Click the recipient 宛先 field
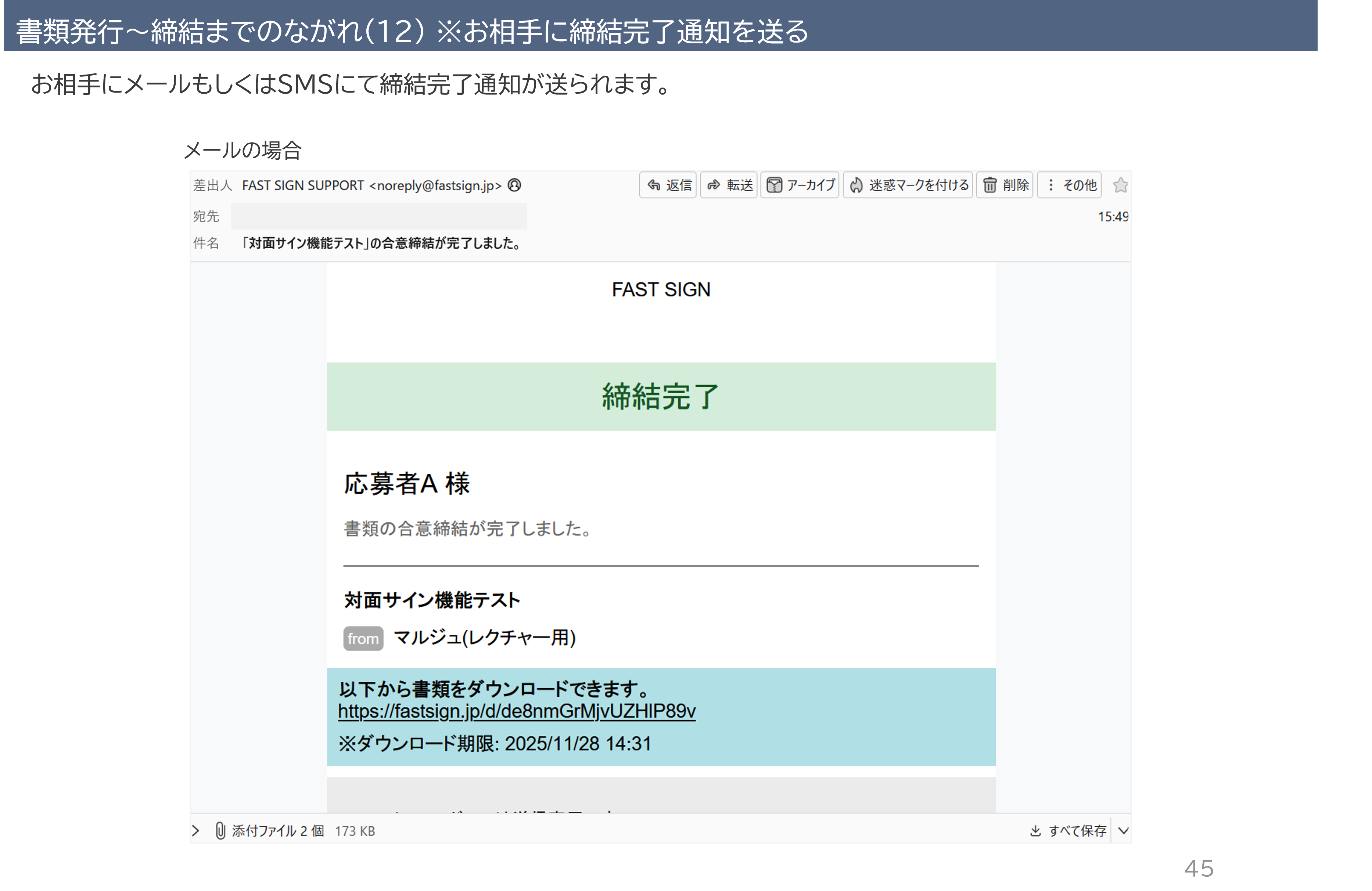Screen dimensions: 1372x891 click(378, 216)
